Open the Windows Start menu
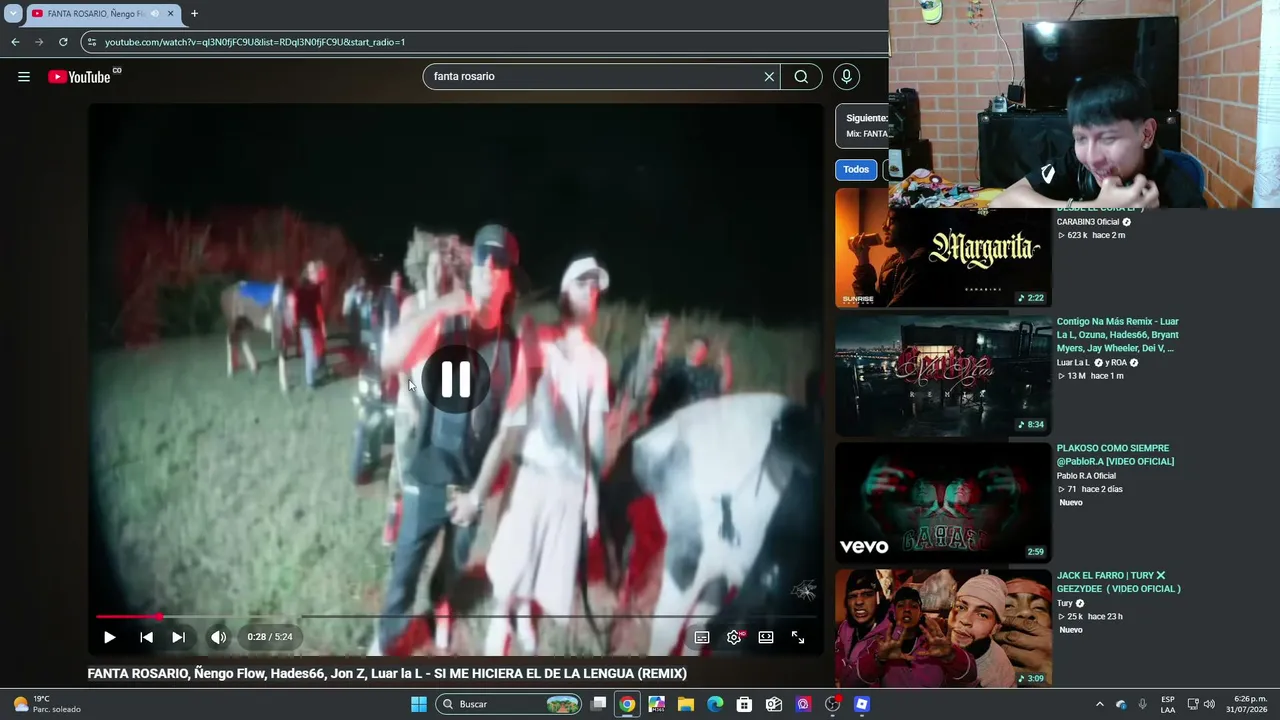 [419, 704]
